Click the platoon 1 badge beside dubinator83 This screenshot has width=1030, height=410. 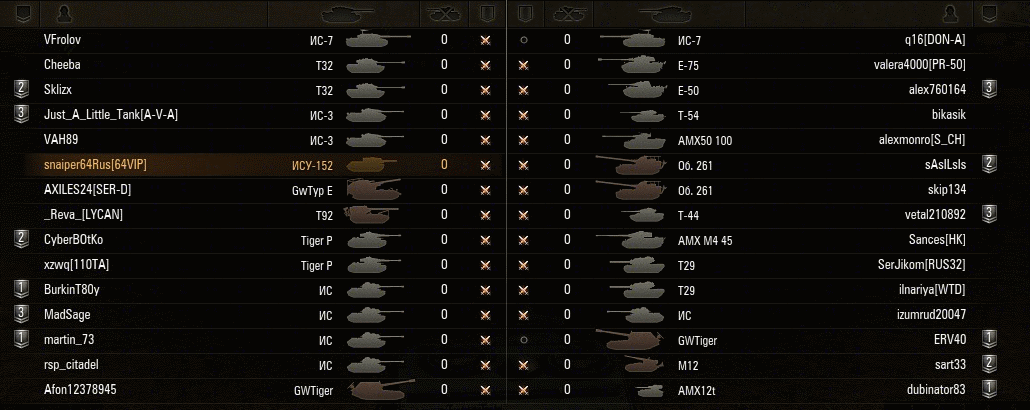[989, 389]
